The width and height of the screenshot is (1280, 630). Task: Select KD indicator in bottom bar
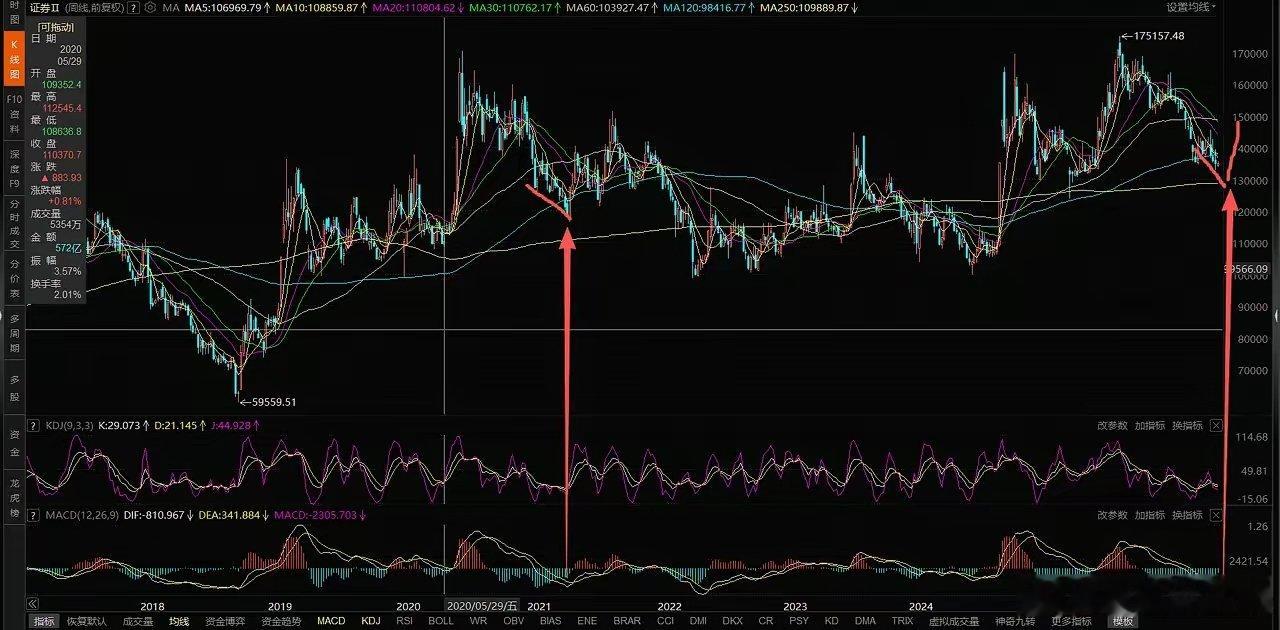click(x=831, y=621)
